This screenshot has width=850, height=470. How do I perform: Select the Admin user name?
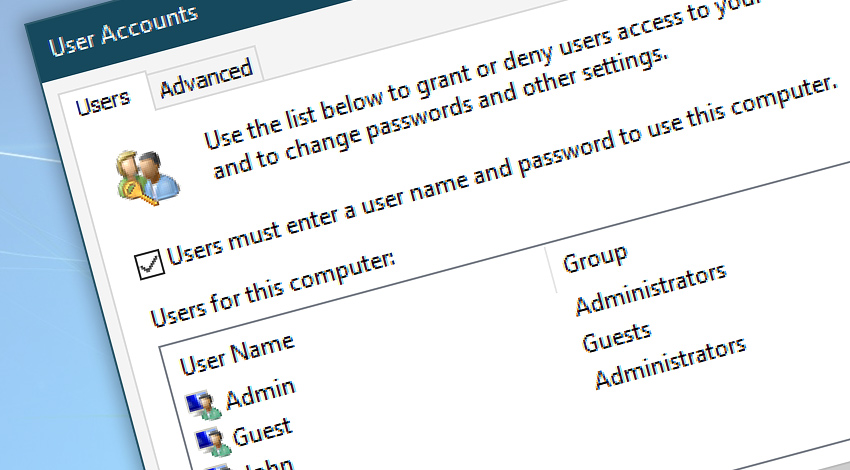(260, 394)
